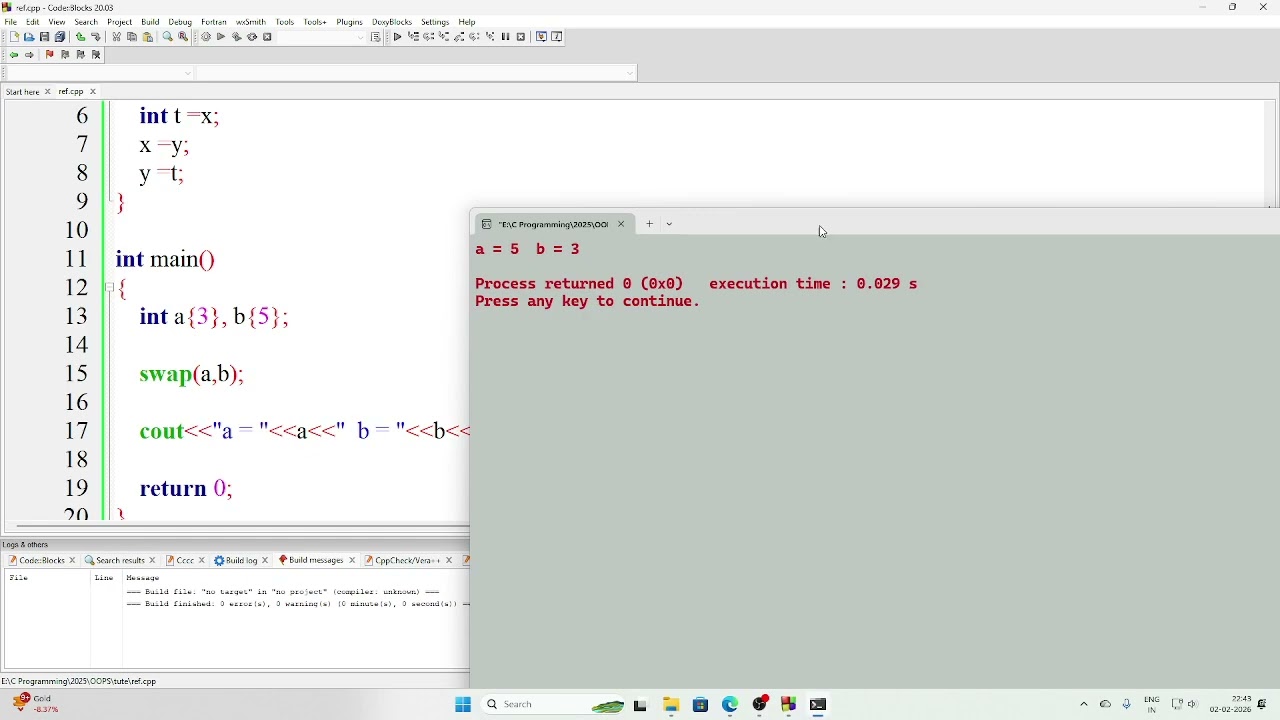Open the console tab list dropdown
1280x720 pixels.
pos(671,225)
